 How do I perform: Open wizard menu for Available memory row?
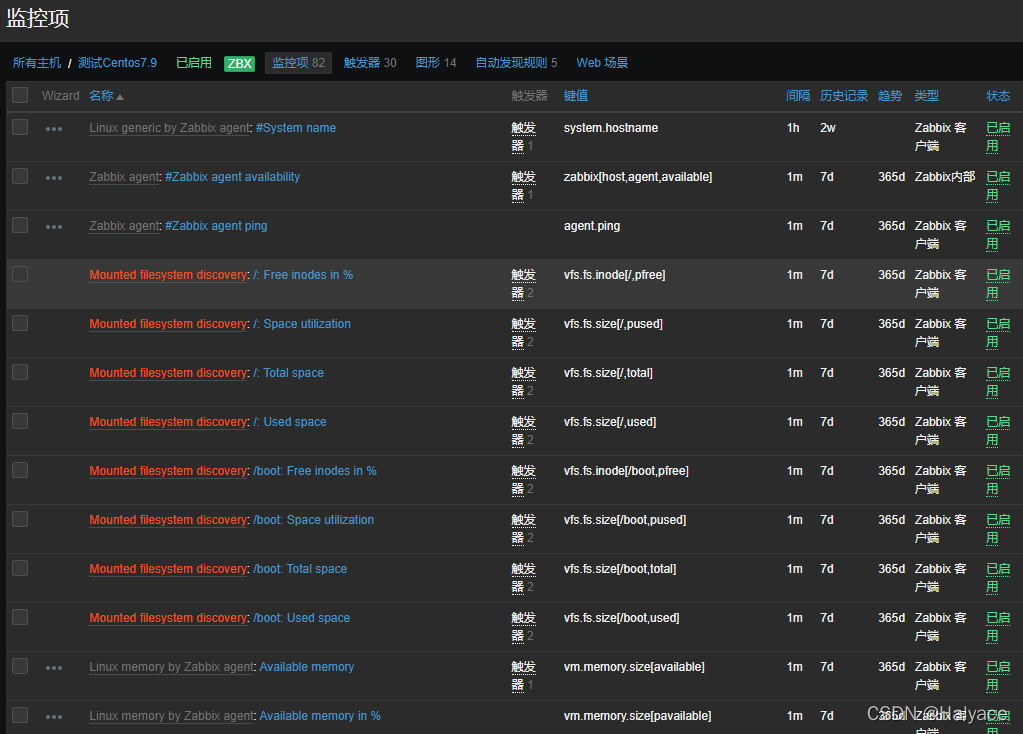pyautogui.click(x=54, y=667)
